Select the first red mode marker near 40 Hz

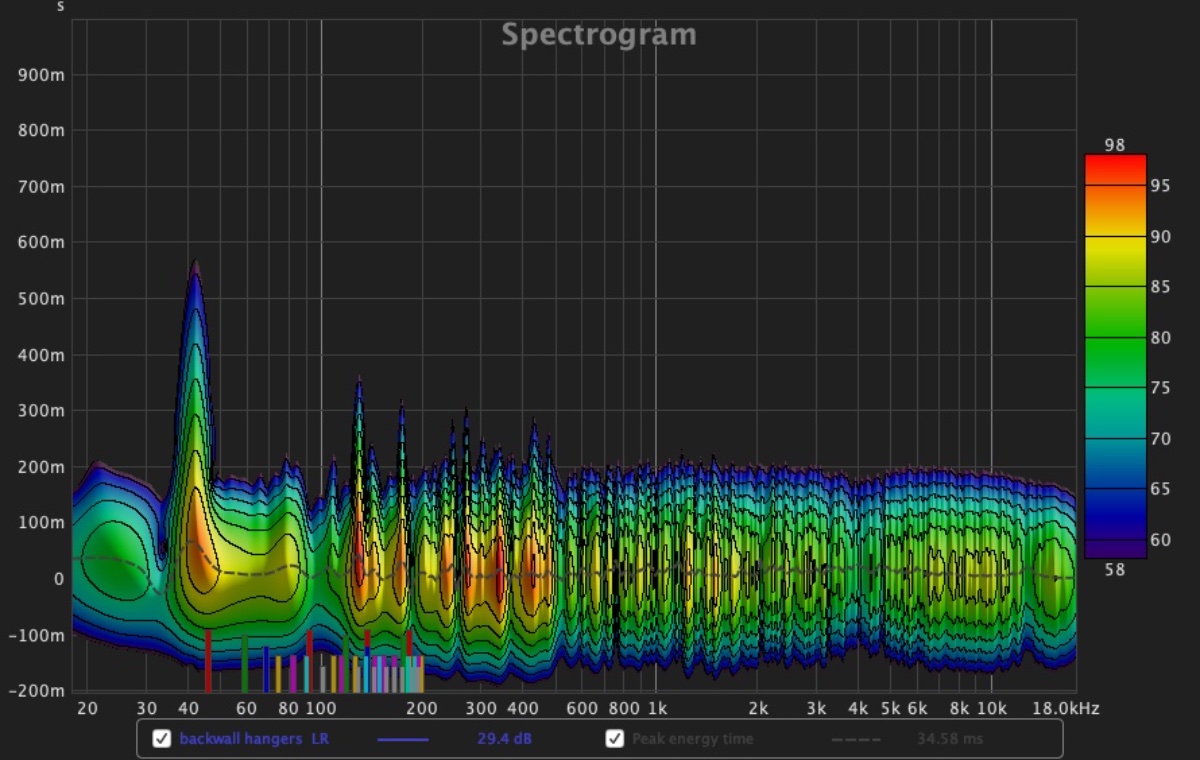tap(208, 660)
